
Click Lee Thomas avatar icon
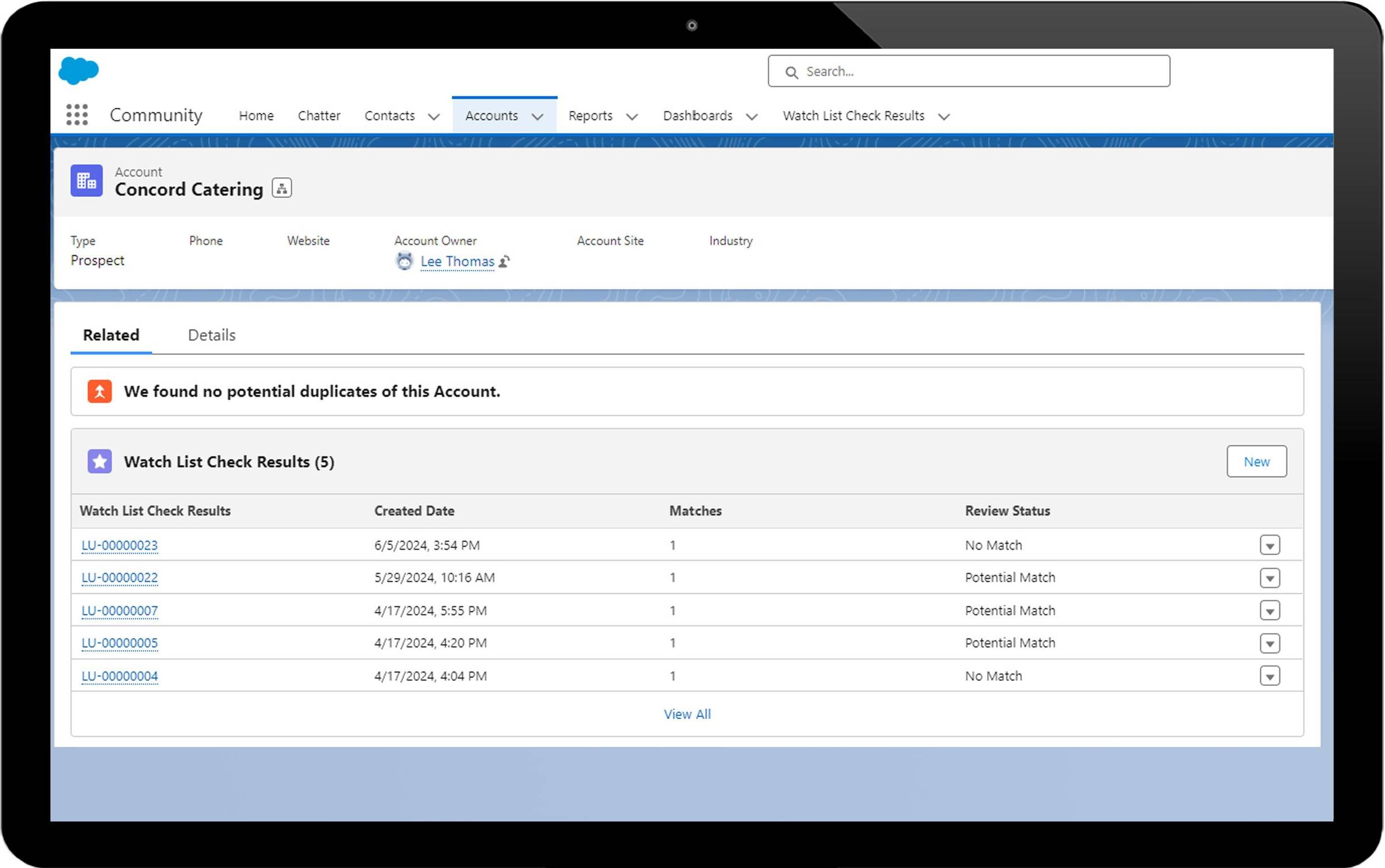pyautogui.click(x=405, y=262)
